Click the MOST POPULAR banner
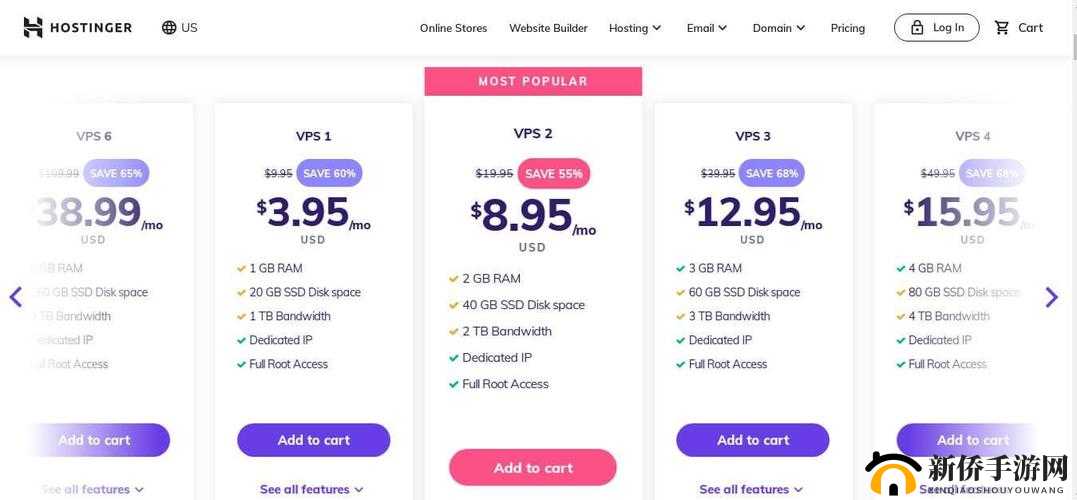This screenshot has height=500, width=1077. tap(533, 81)
